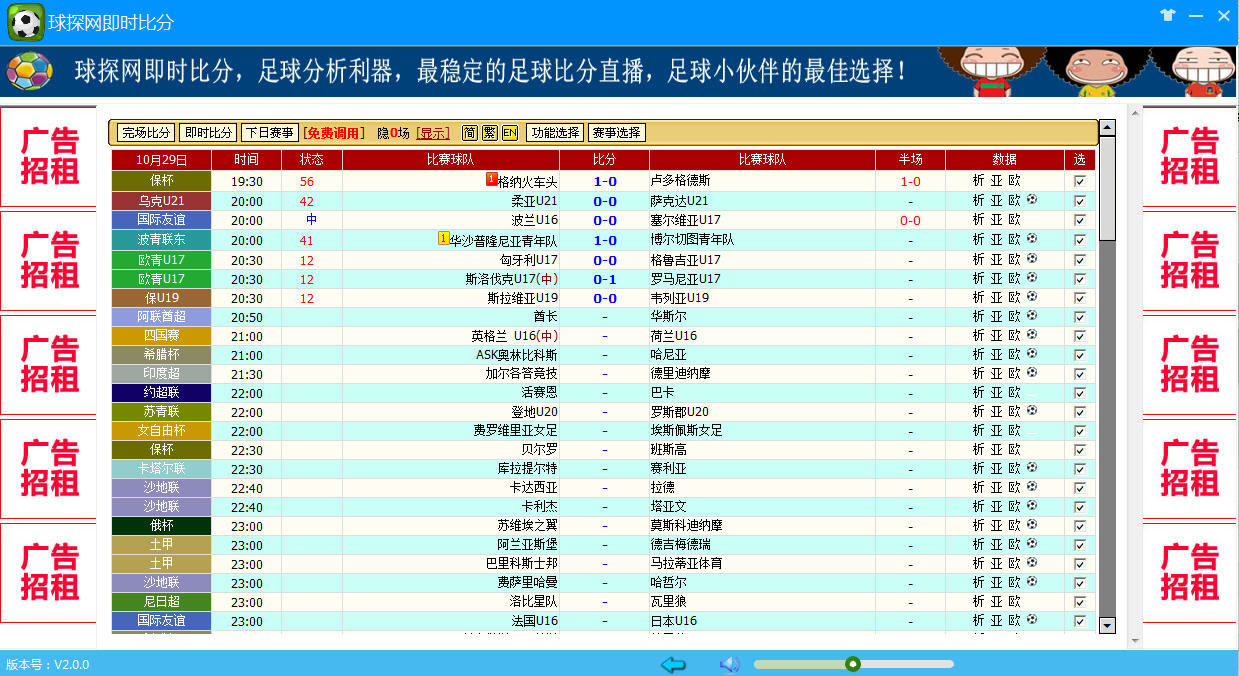Switch language to English with EN icon
This screenshot has height=676, width=1239.
510,133
